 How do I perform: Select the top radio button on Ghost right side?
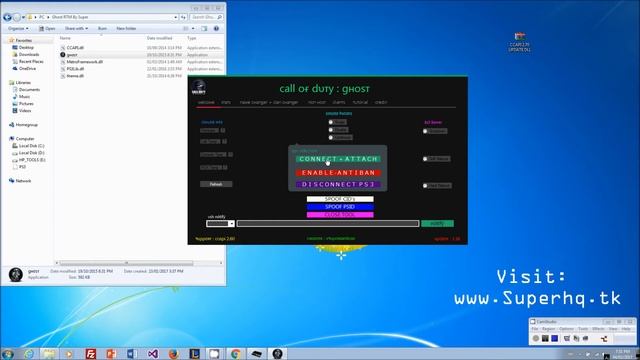pyautogui.click(x=425, y=131)
